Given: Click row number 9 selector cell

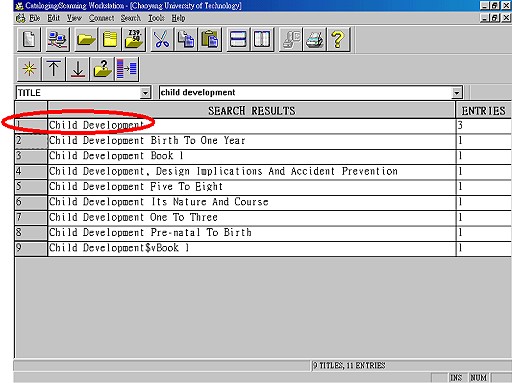Looking at the screenshot, I should (31, 248).
